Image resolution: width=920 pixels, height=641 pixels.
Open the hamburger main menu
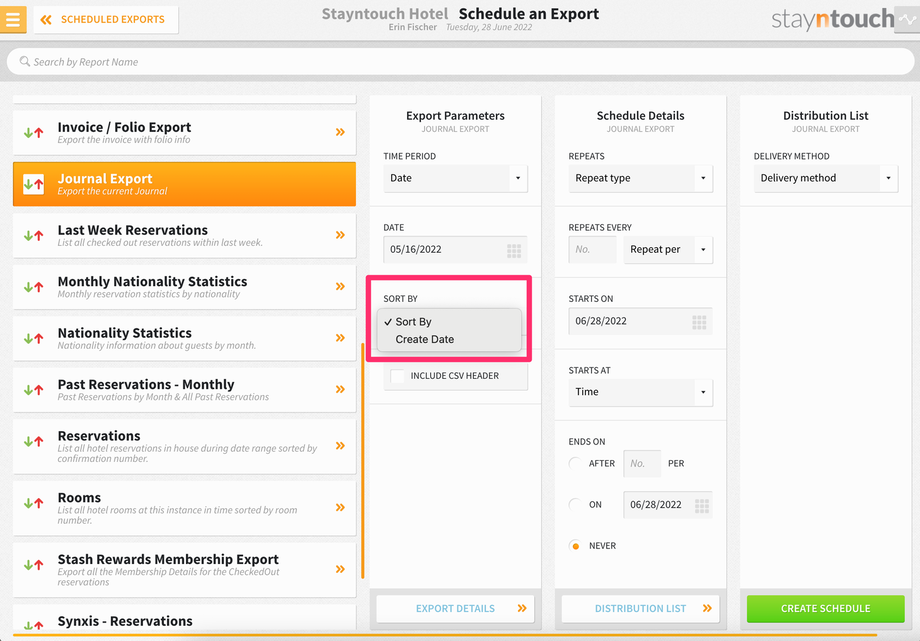(13, 19)
